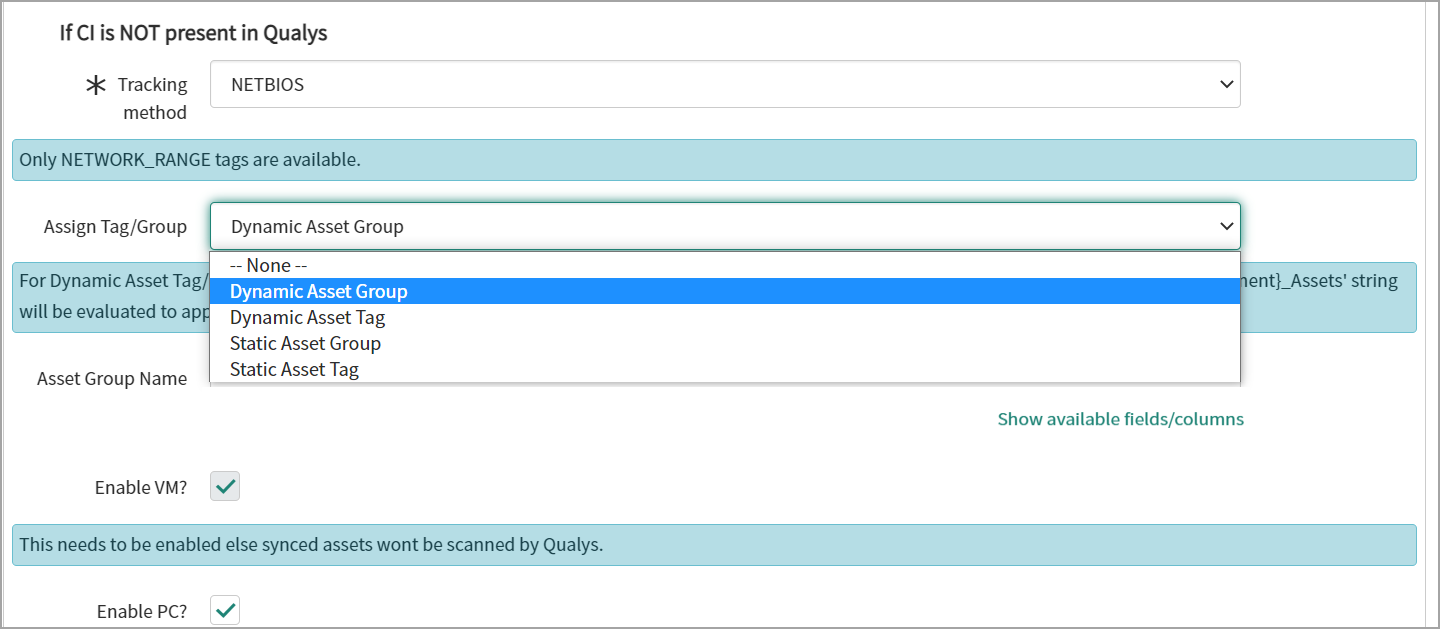The image size is (1440, 629).
Task: Collapse the Assign Tag/Group dropdown field
Action: (724, 227)
